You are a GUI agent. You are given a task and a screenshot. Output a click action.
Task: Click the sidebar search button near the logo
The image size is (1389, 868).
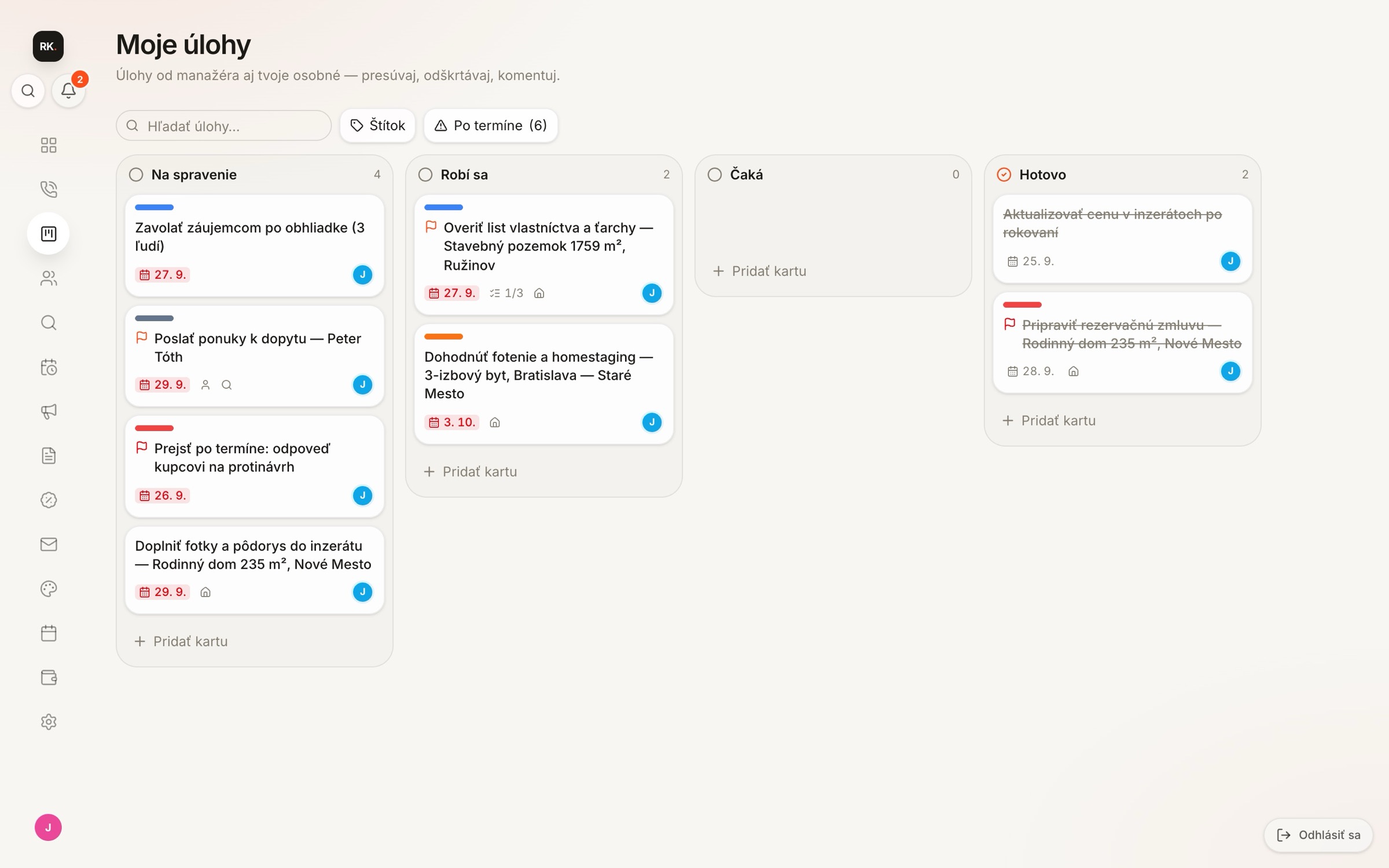tap(28, 91)
